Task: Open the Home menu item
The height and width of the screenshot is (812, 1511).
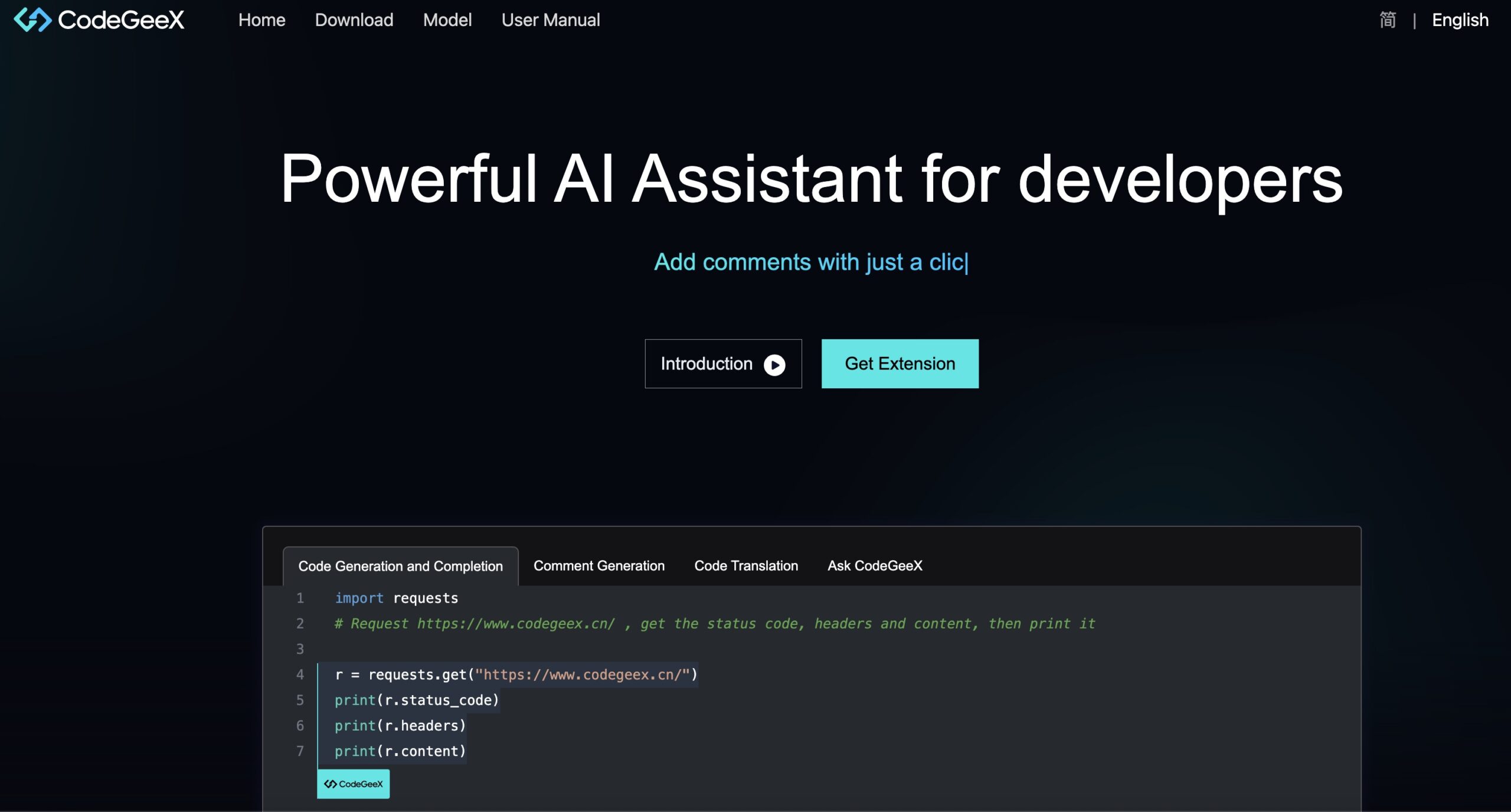Action: click(x=261, y=20)
